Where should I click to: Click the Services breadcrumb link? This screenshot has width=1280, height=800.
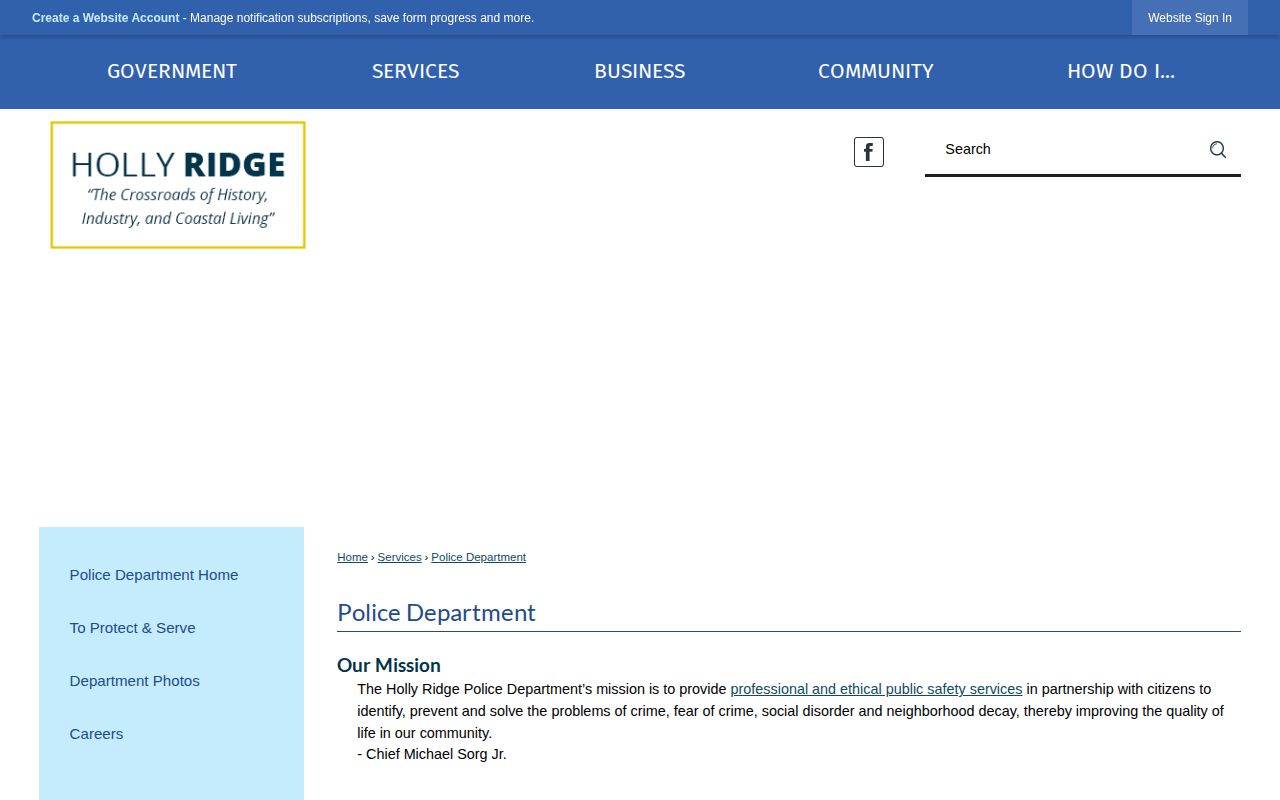pos(400,557)
